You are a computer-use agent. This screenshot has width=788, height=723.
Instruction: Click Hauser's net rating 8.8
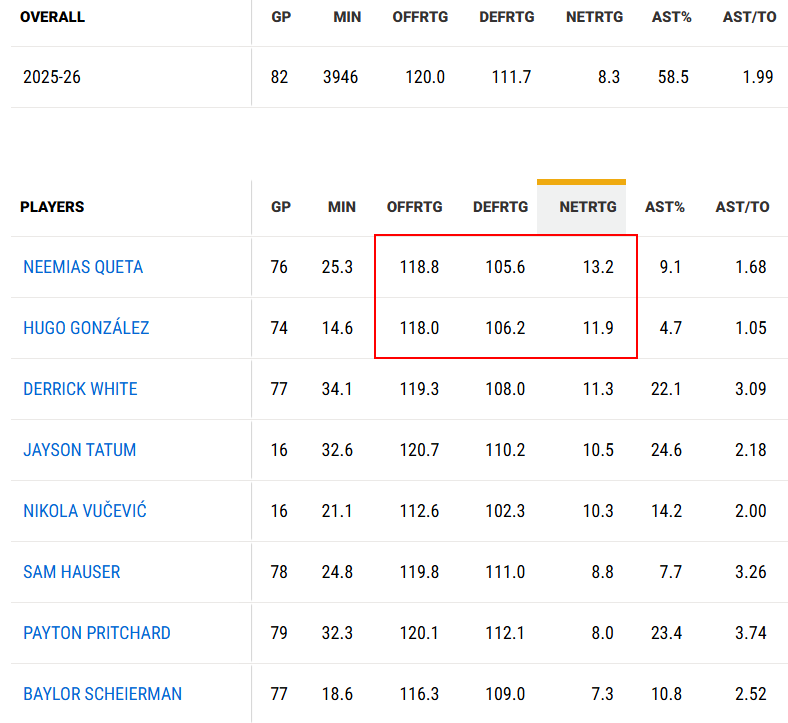pos(603,572)
